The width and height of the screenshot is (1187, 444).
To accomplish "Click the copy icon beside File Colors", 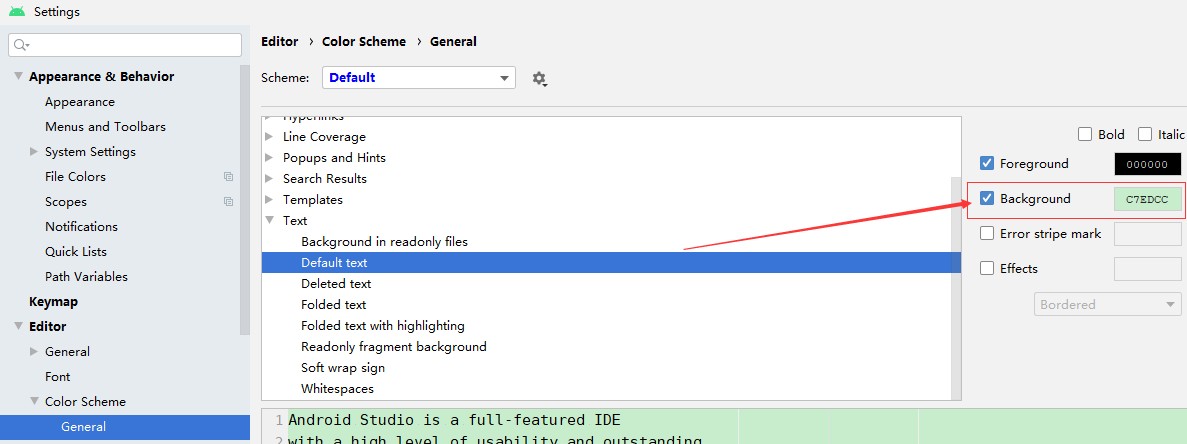I will click(x=228, y=177).
